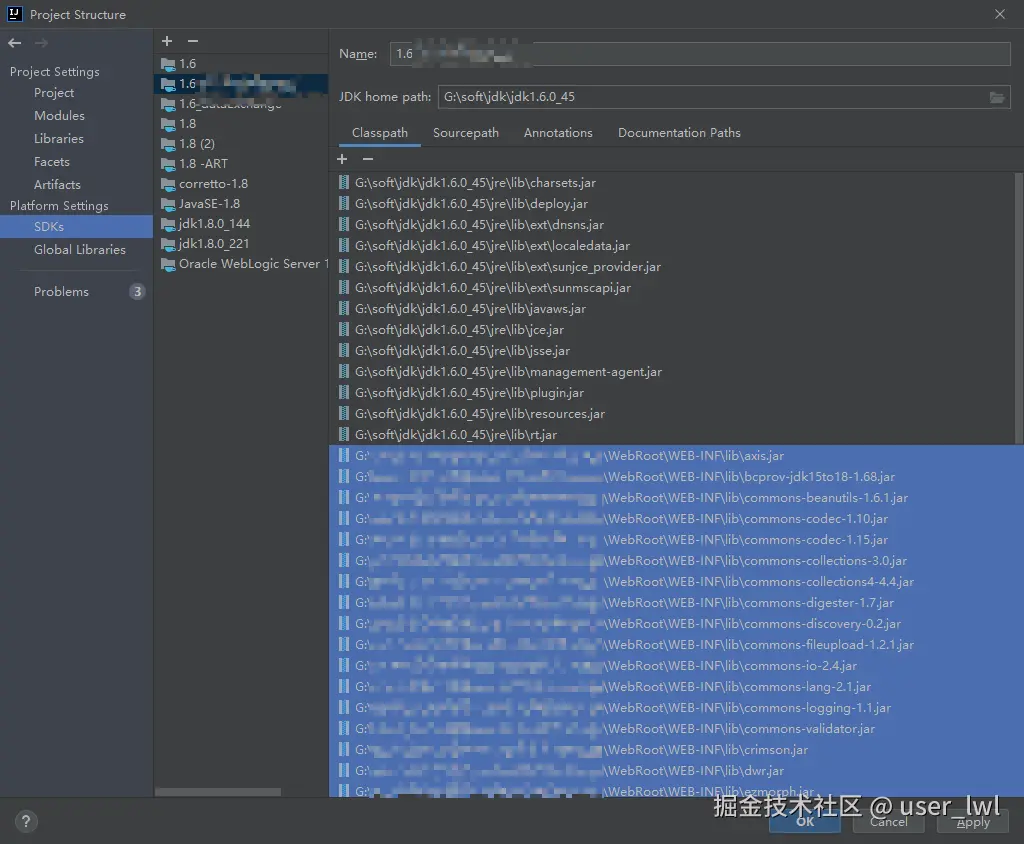Select the commons-fileupload-1.2.1.jar row

tap(677, 645)
